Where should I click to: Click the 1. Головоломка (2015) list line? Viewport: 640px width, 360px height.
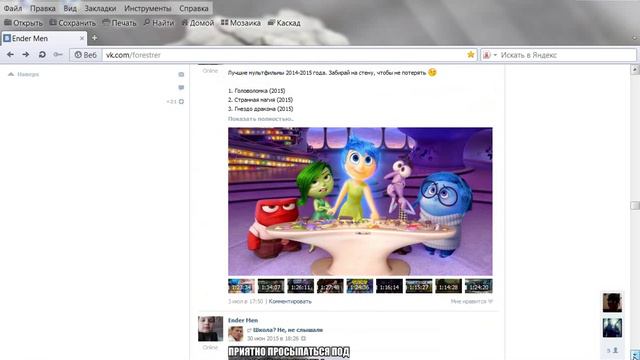pyautogui.click(x=257, y=91)
